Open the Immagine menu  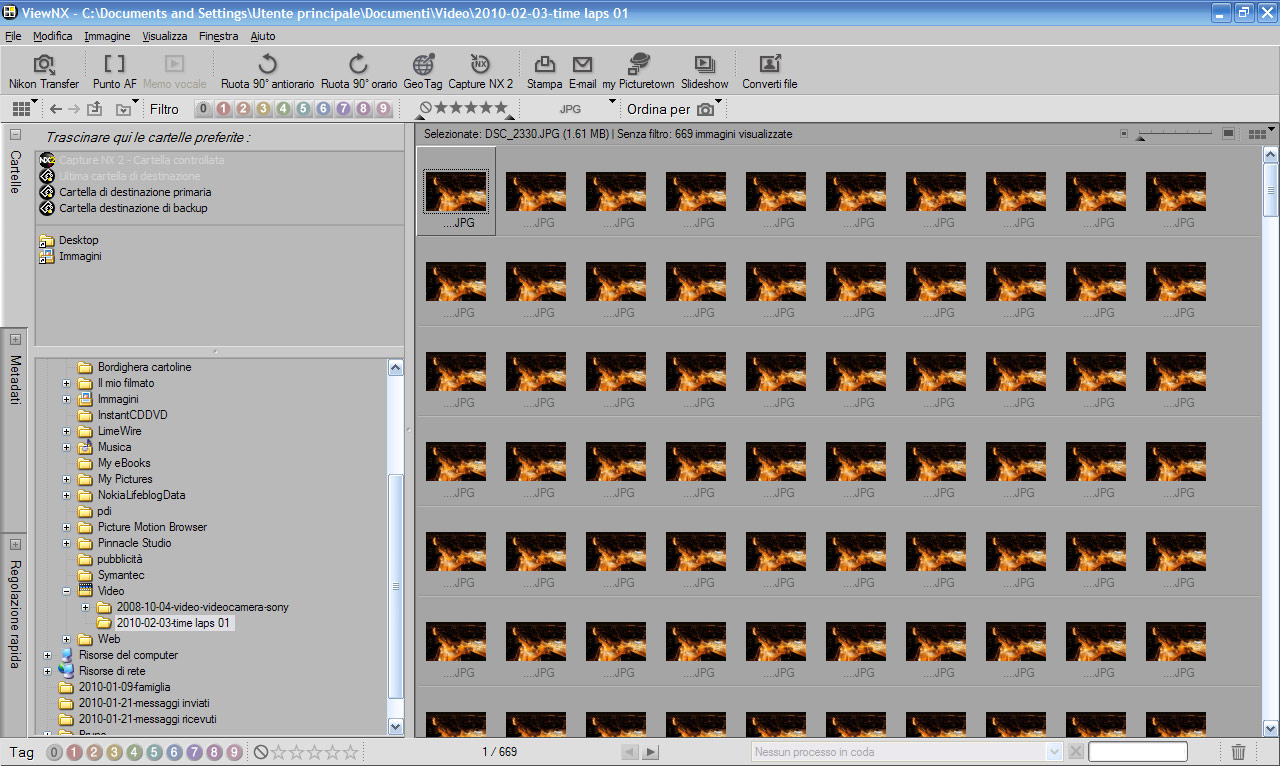click(107, 36)
